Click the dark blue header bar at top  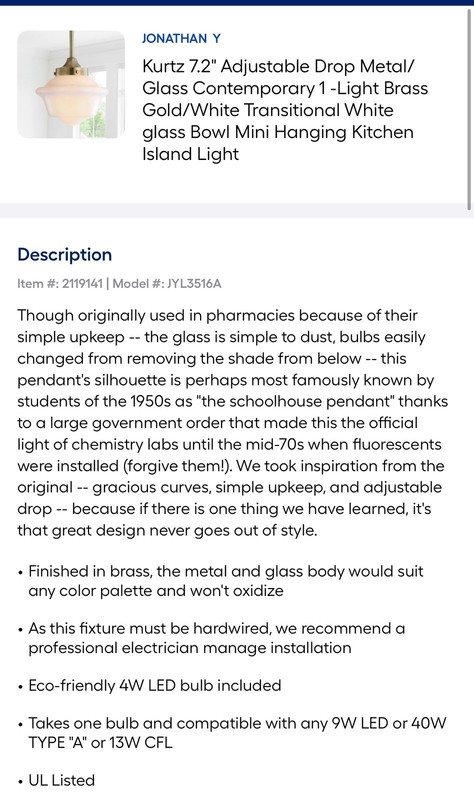coord(237,3)
